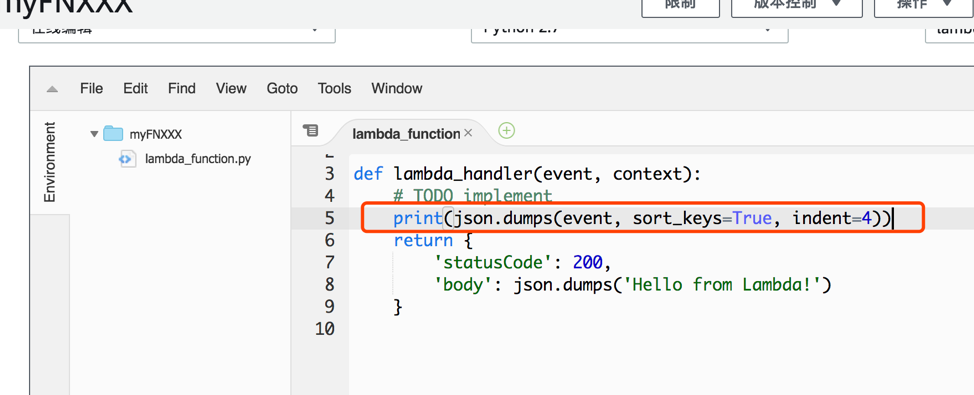974x395 pixels.
Task: Open the View menu
Action: (231, 88)
